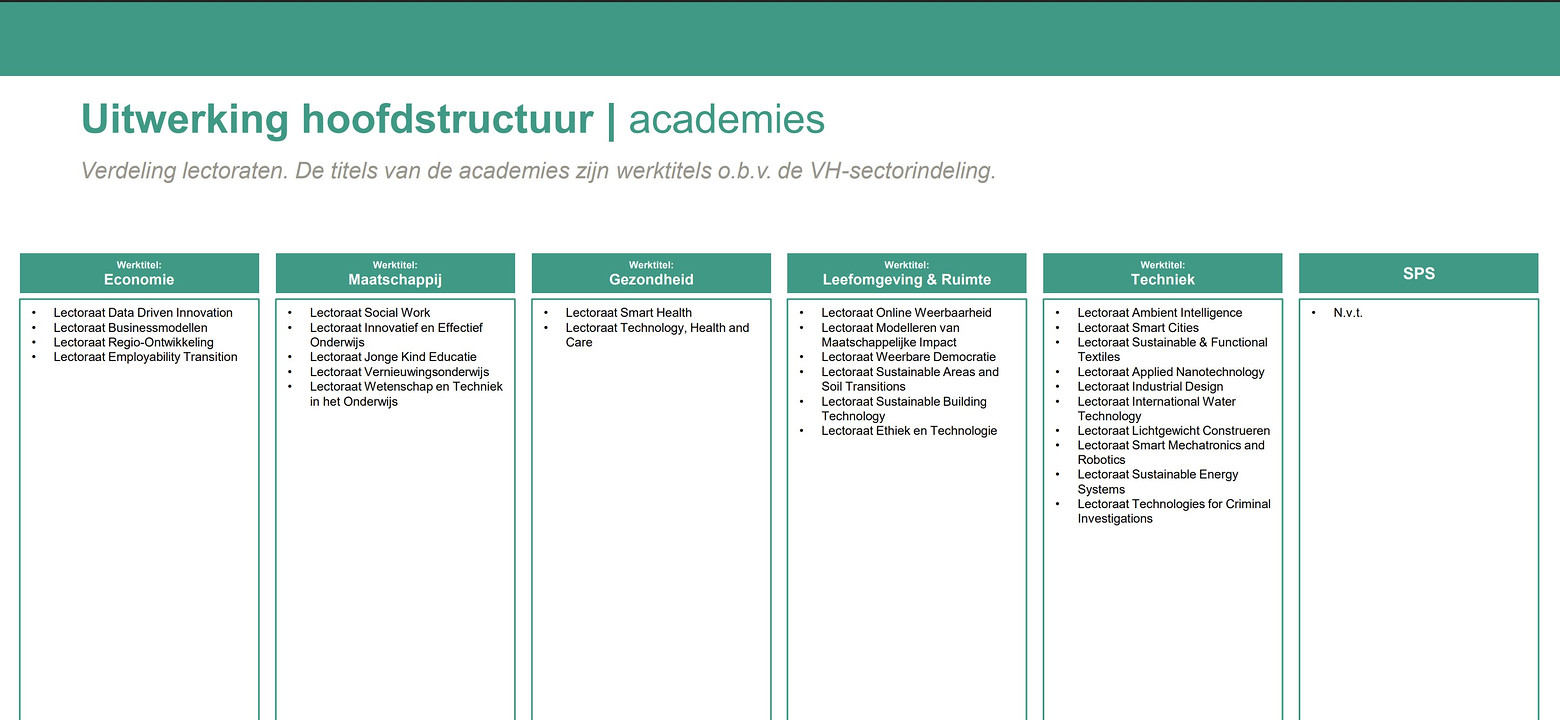
Task: Select the Leefomgeving & Ruimte header
Action: pyautogui.click(x=907, y=273)
